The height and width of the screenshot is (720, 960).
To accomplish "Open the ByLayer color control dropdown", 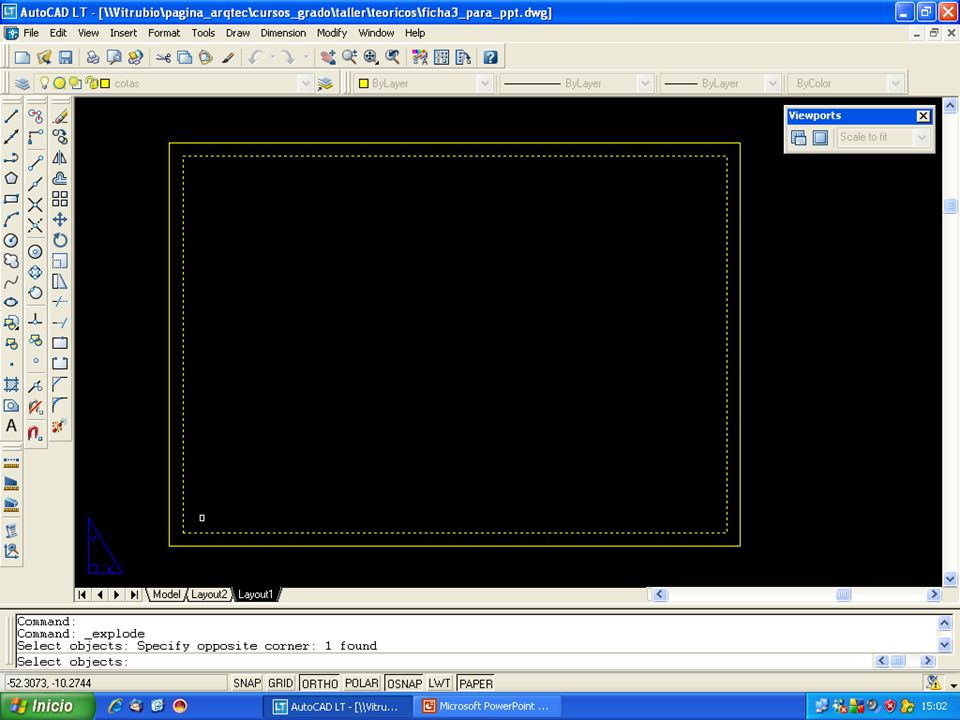I will point(485,83).
